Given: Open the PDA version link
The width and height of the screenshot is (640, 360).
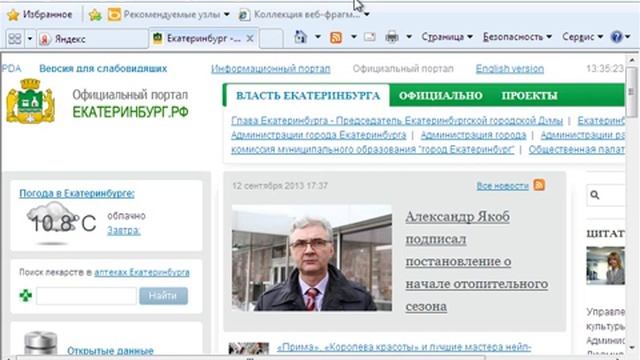Looking at the screenshot, I should click(x=11, y=68).
